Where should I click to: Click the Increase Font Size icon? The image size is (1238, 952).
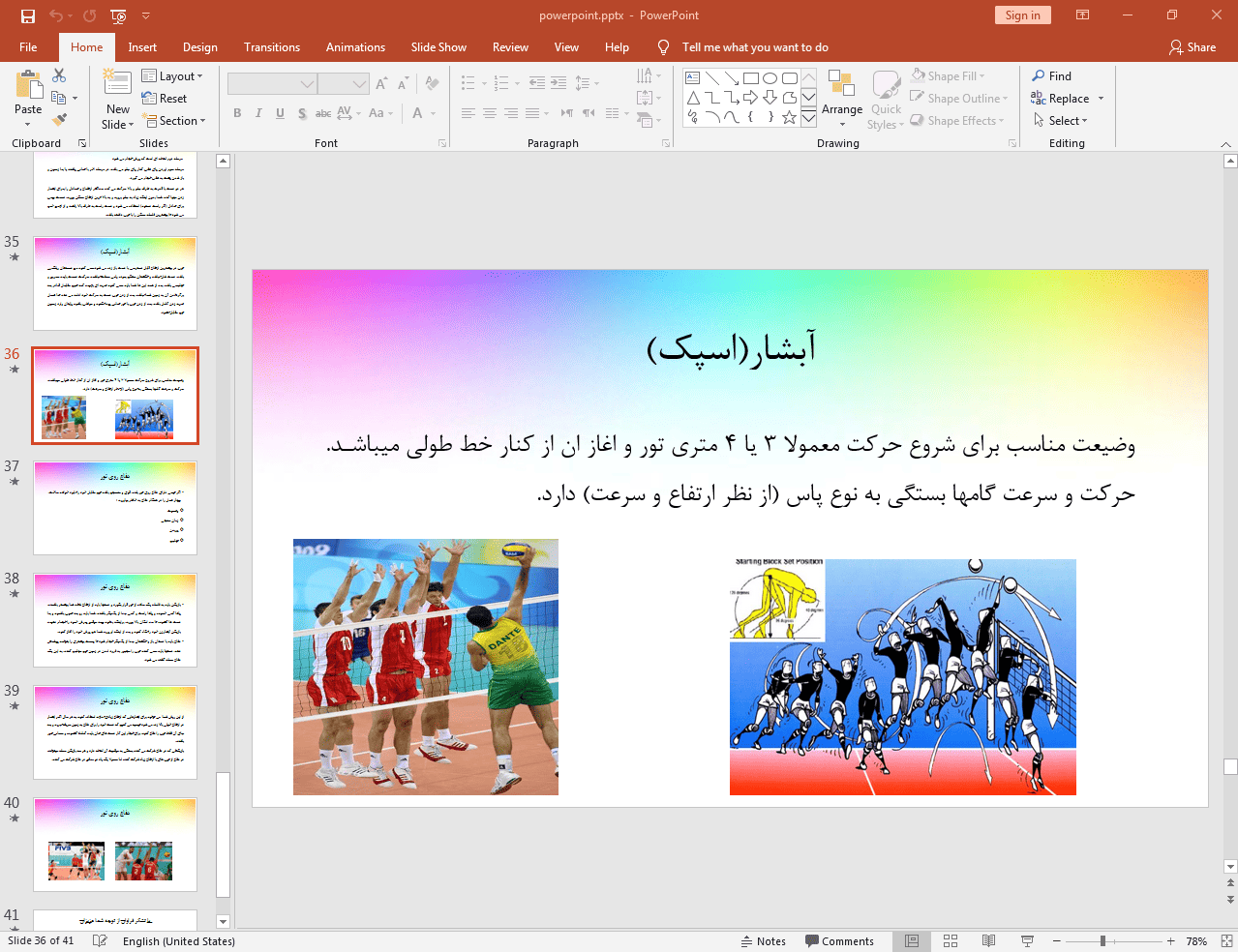[x=381, y=83]
